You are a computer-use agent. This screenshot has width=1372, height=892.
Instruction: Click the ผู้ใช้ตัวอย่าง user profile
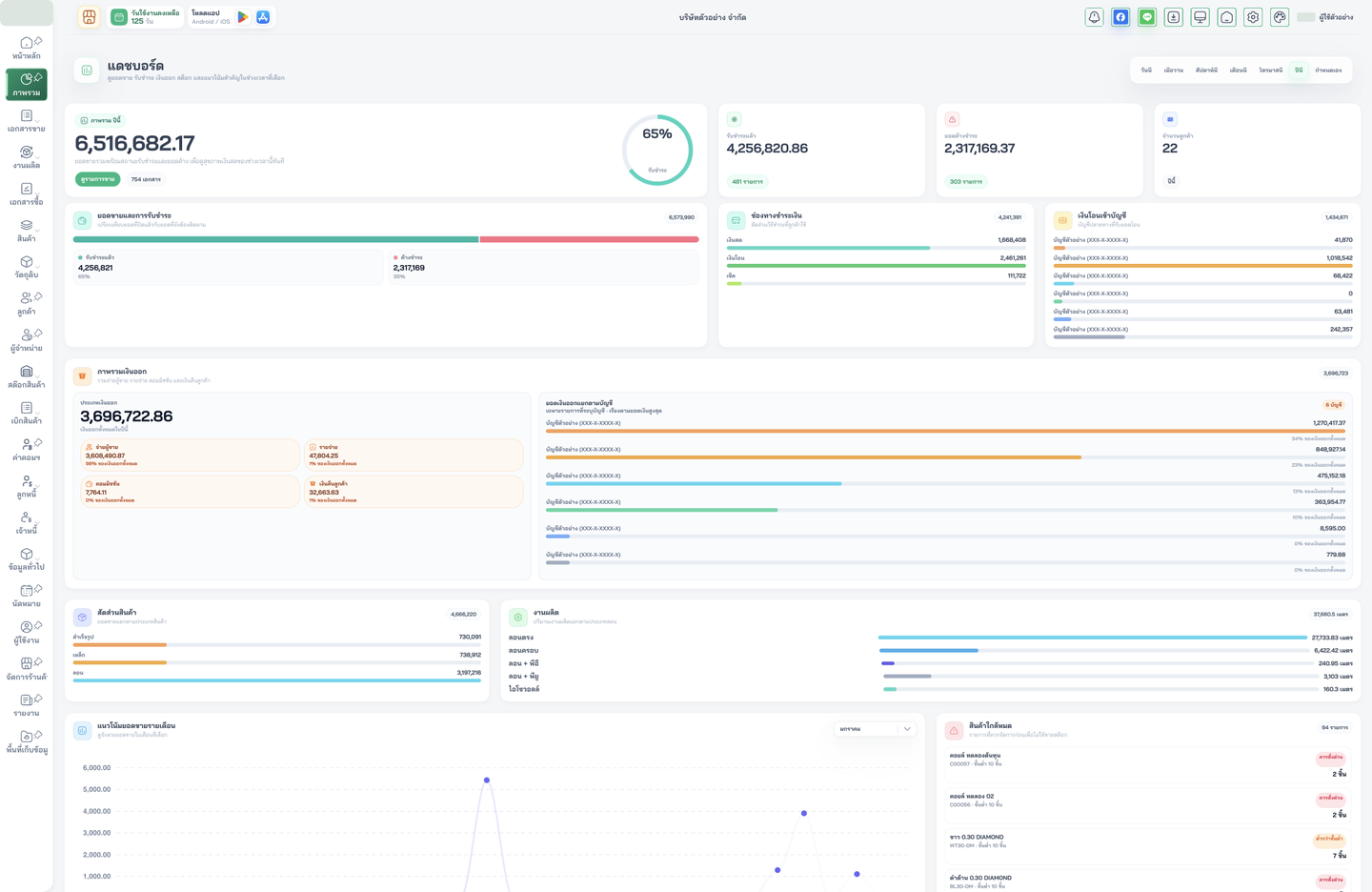[1325, 17]
